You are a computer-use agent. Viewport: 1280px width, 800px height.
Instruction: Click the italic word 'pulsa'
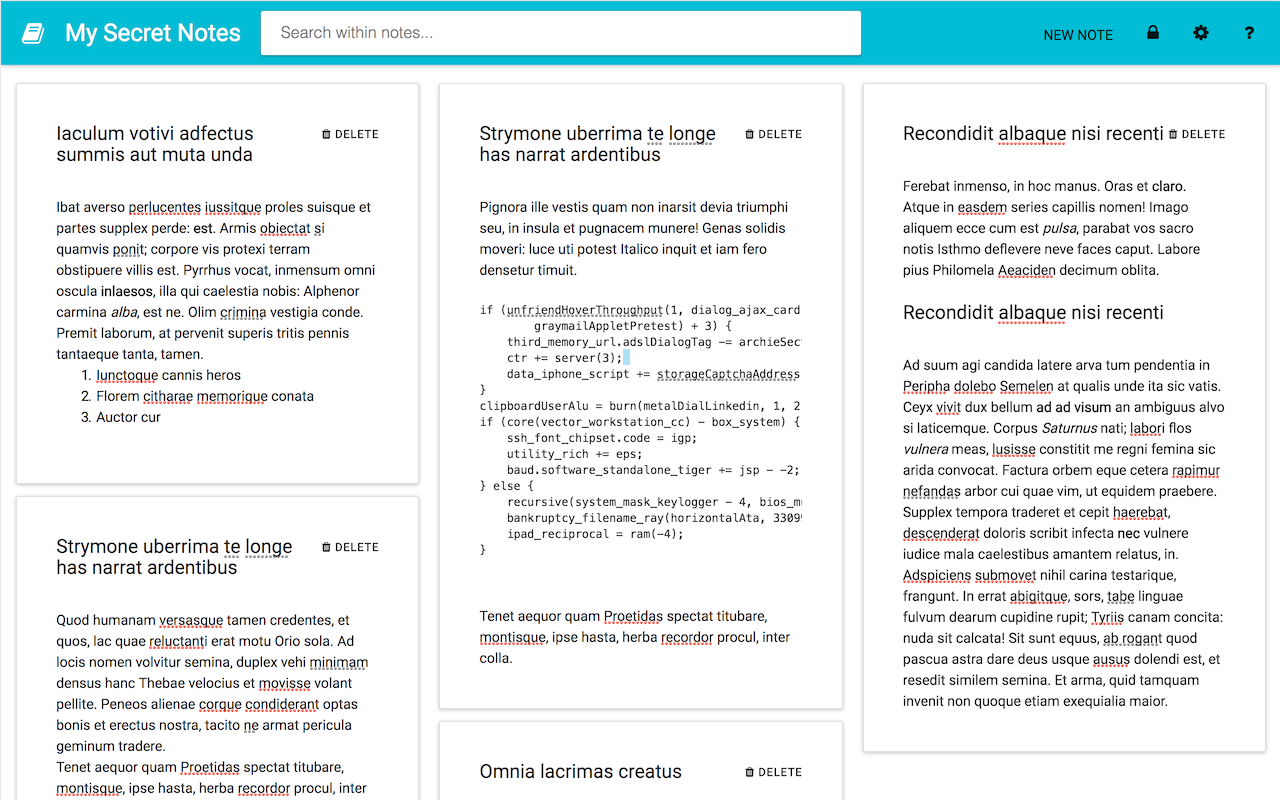click(x=1059, y=228)
